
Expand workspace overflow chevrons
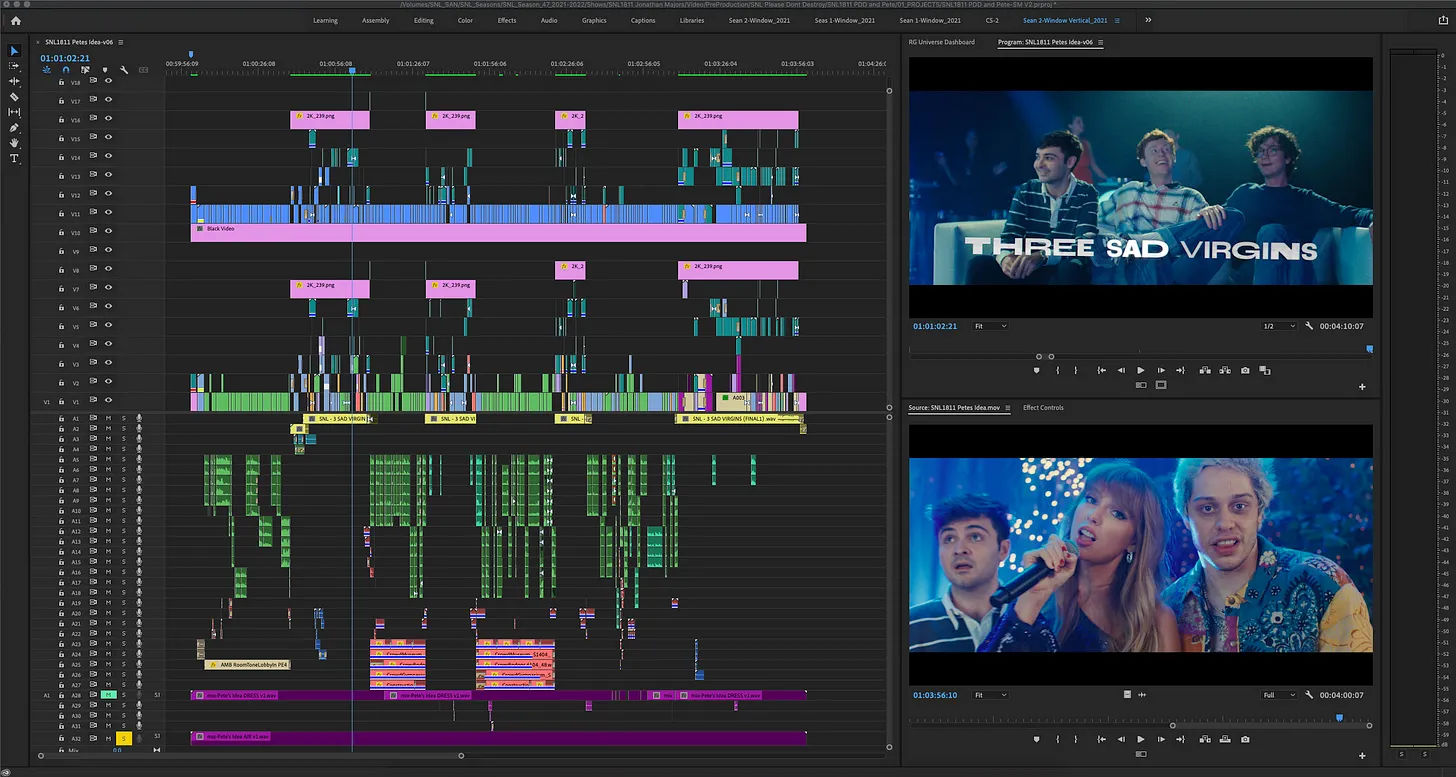(x=1148, y=20)
